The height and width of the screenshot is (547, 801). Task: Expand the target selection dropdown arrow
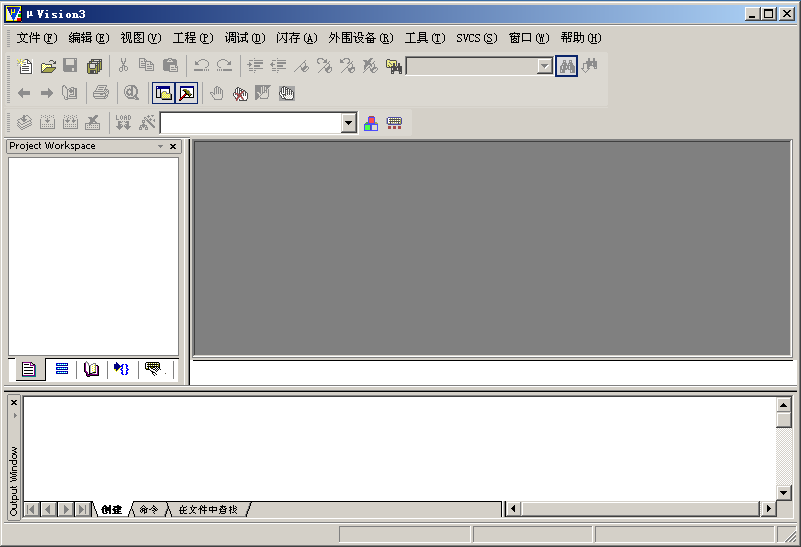click(x=348, y=123)
